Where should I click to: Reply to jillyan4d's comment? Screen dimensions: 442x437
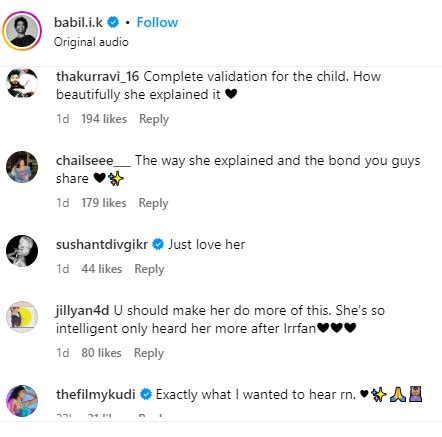(149, 353)
